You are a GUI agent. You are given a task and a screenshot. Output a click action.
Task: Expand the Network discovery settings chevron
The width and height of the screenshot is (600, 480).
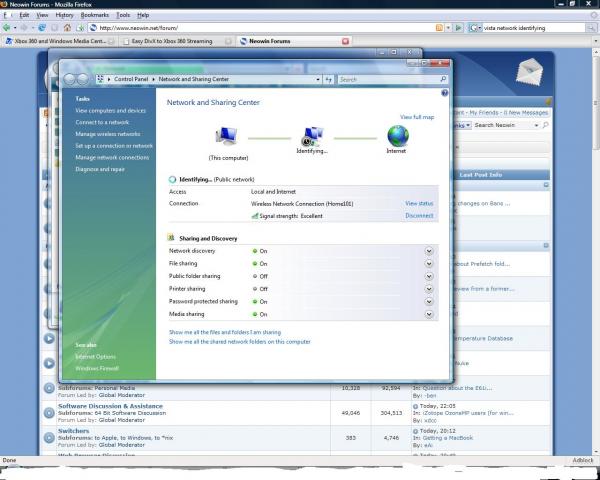(x=429, y=251)
